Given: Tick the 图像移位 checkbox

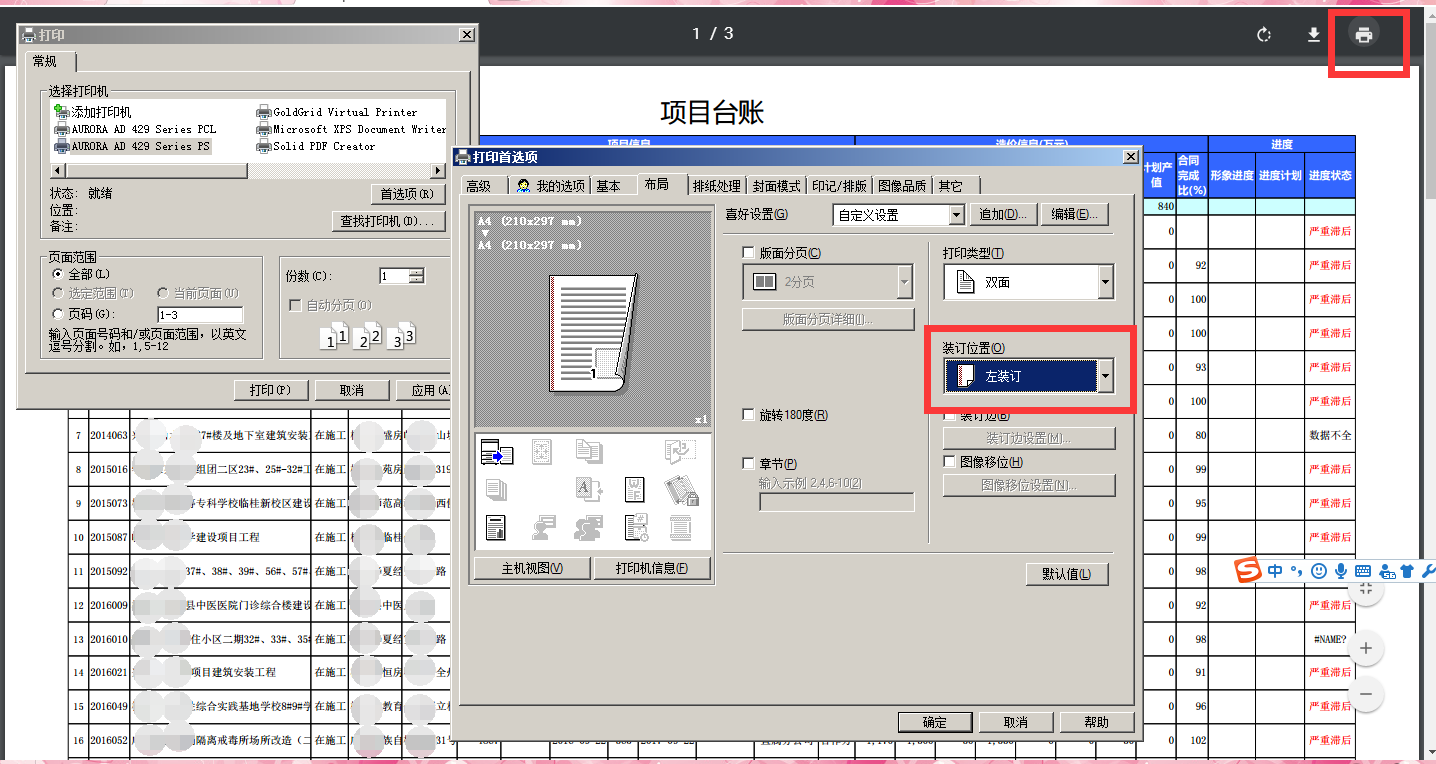Looking at the screenshot, I should (x=950, y=462).
